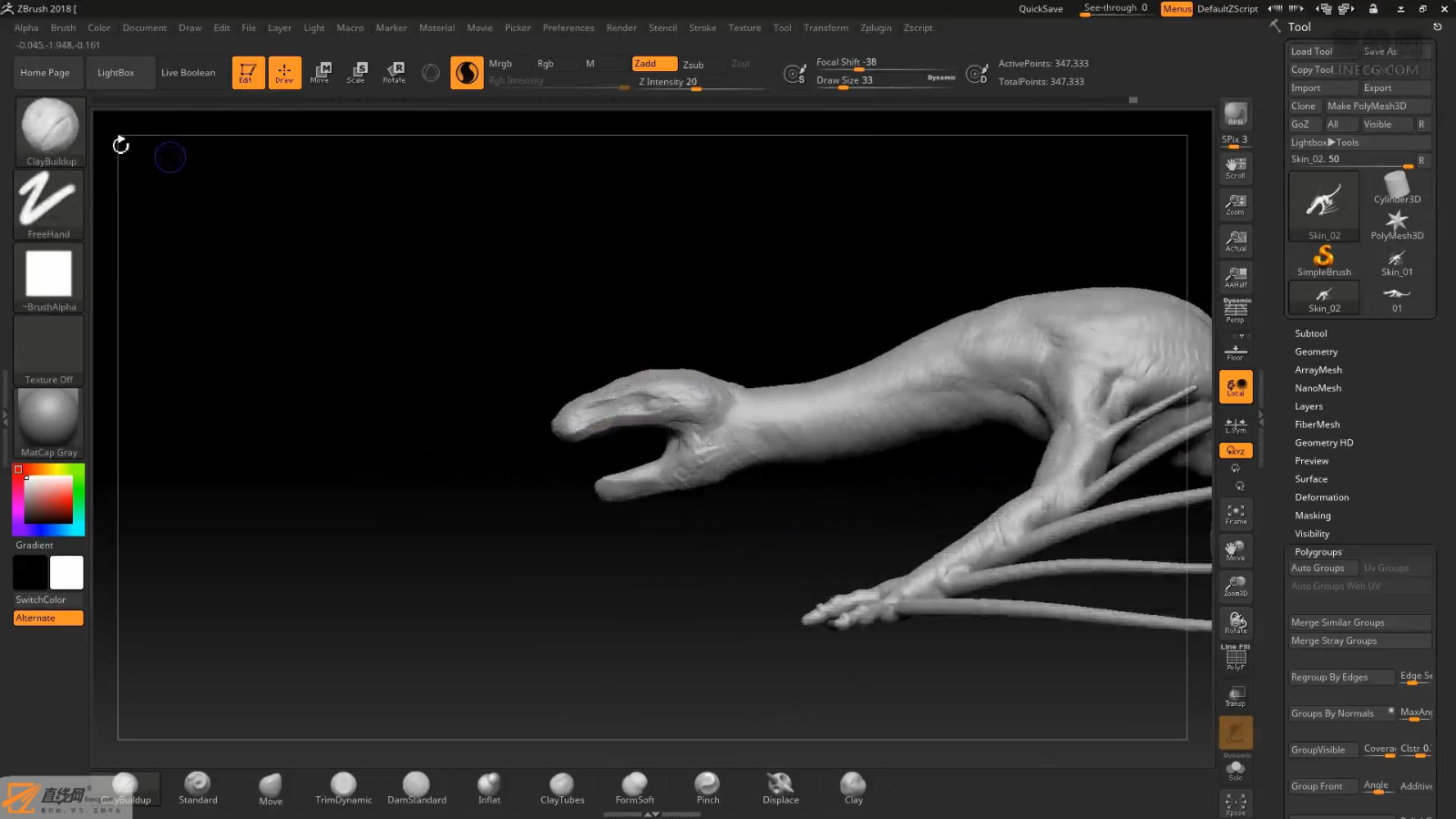Click the Frame icon

pos(1236,515)
